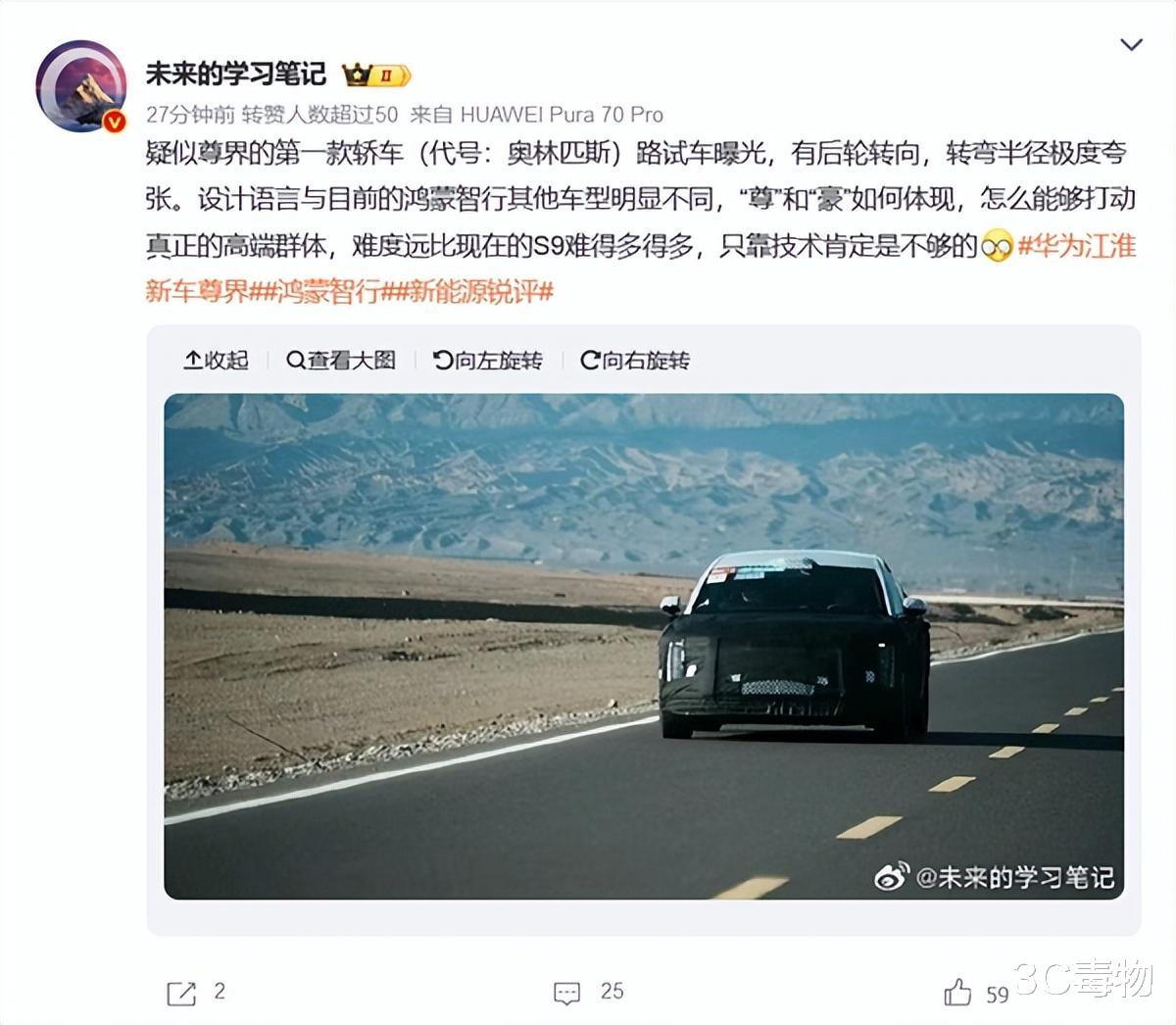
Task: Click the profile avatar of 未来的学习笔记
Action: coord(81,86)
